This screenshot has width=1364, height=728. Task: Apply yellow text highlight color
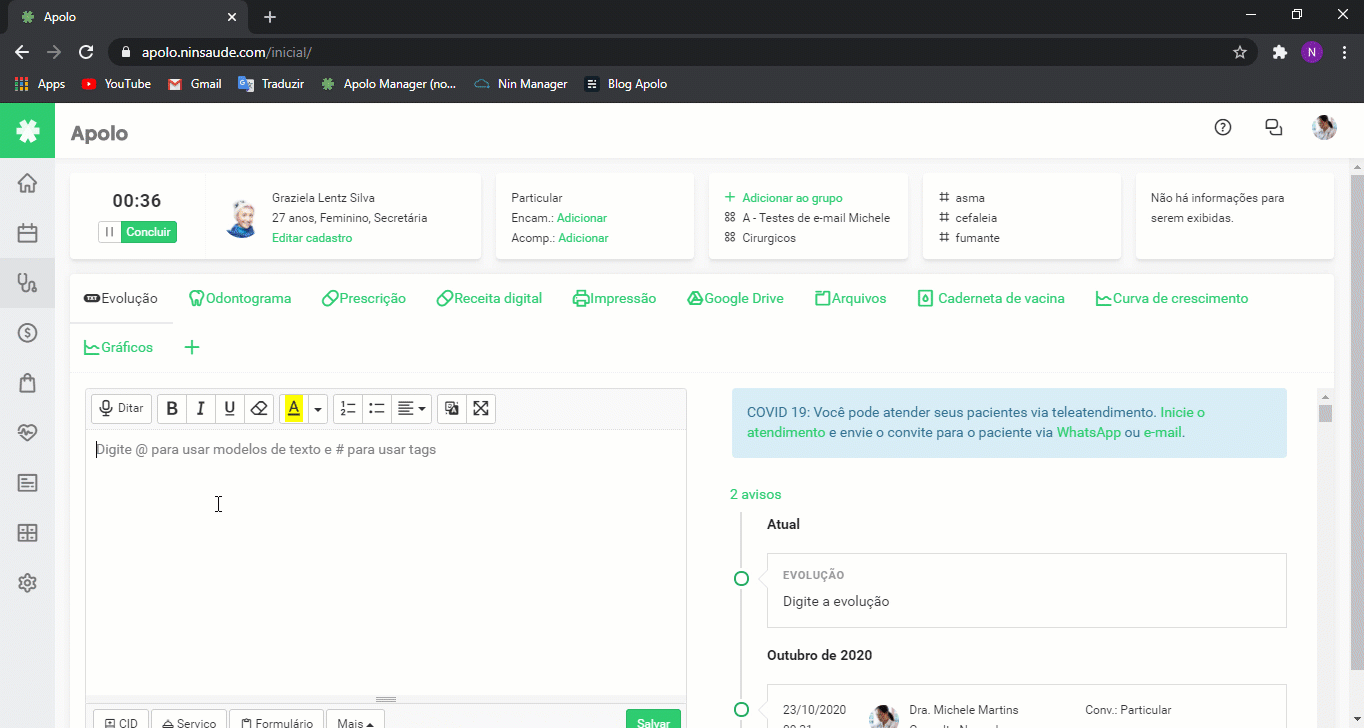pyautogui.click(x=294, y=408)
